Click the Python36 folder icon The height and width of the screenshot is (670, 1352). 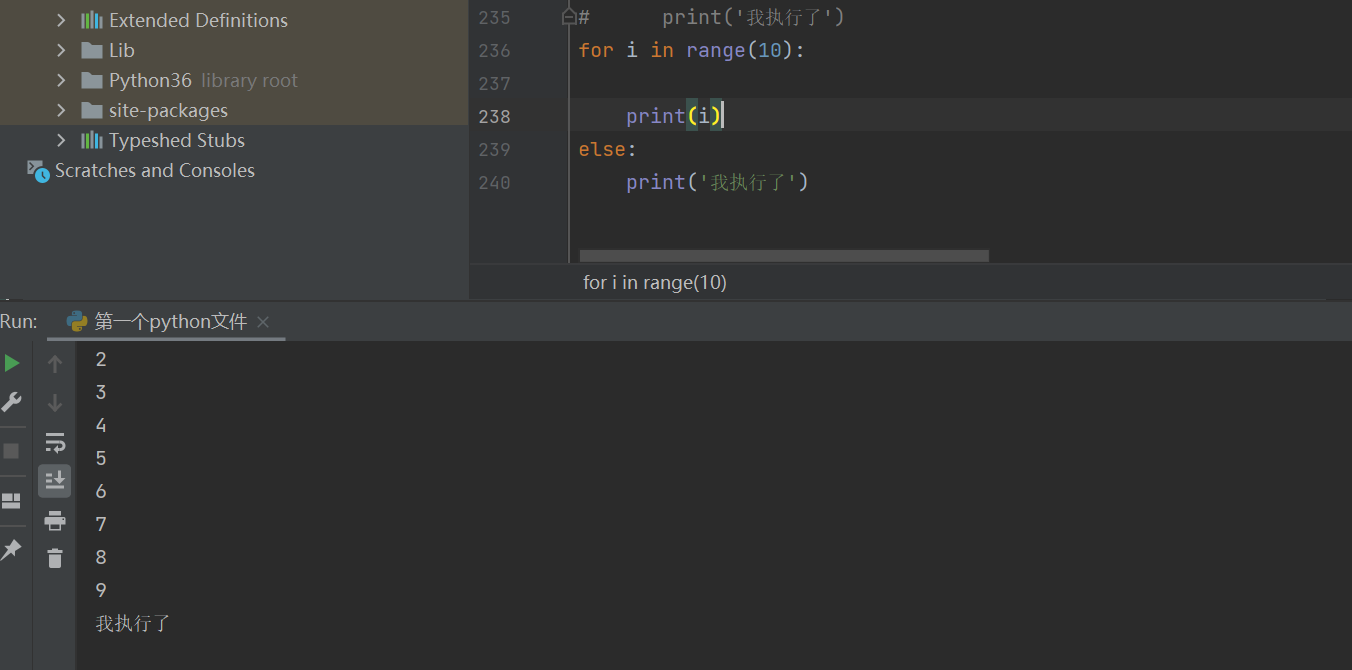click(x=92, y=80)
